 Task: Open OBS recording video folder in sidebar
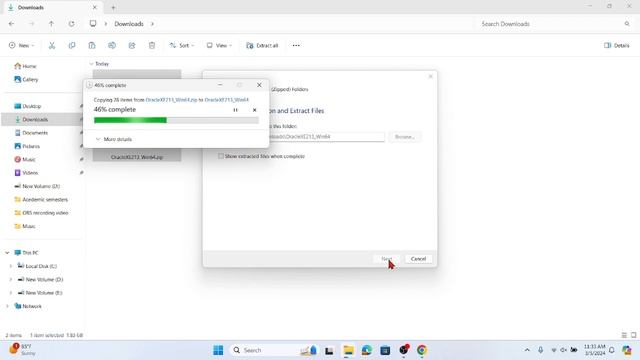41,213
